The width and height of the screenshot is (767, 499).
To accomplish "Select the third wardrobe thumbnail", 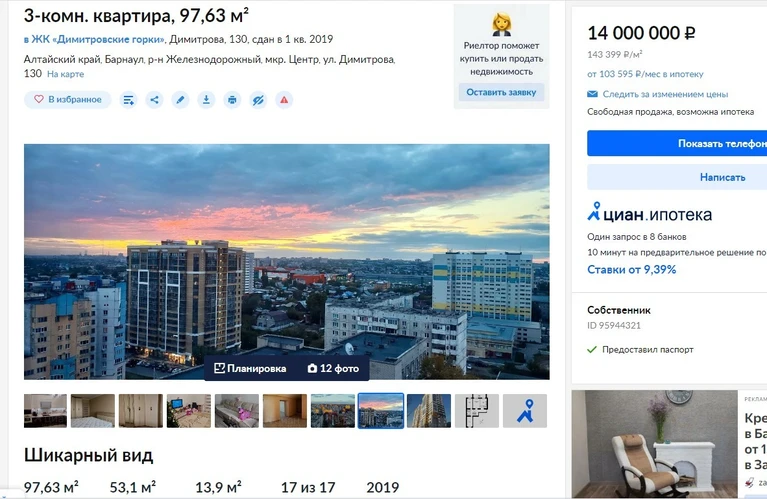I will 141,411.
